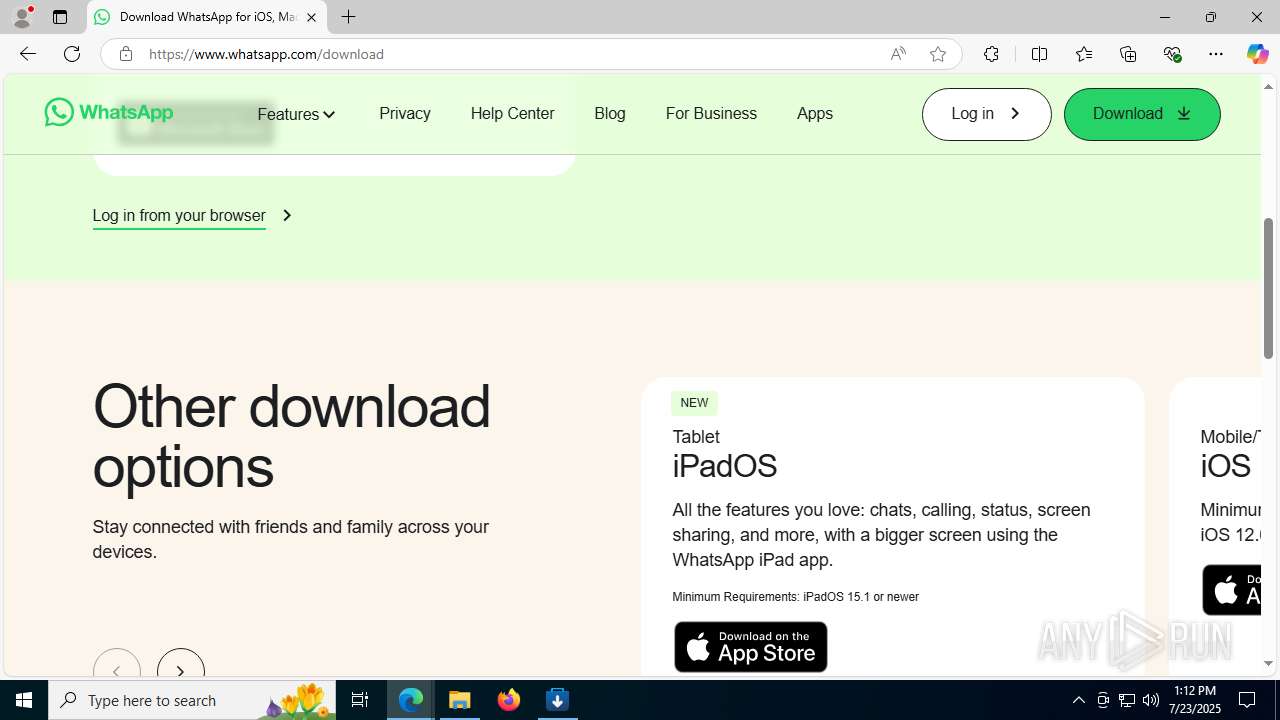Expand the Features dropdown menu
Screen dimensions: 1280x720
coord(296,114)
